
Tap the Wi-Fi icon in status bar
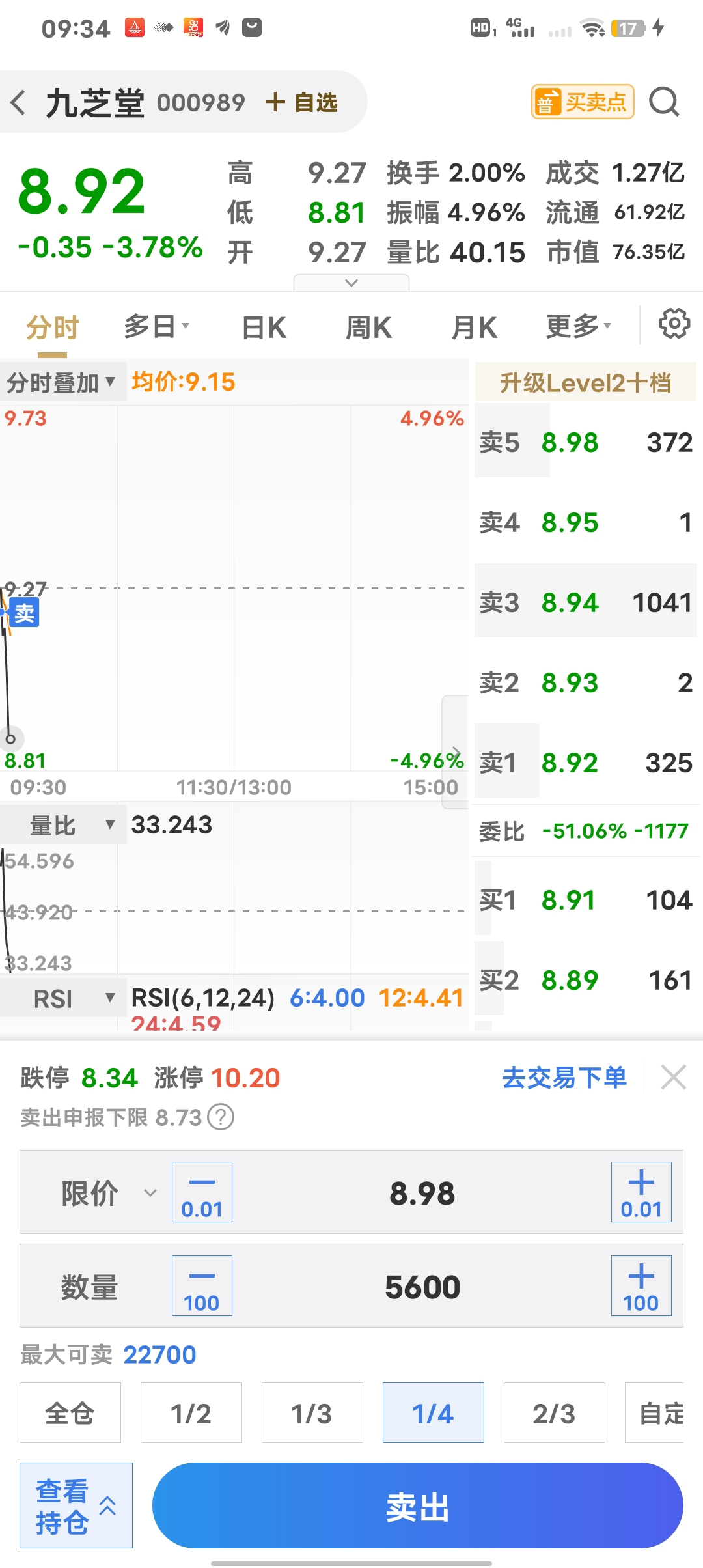pos(593,28)
